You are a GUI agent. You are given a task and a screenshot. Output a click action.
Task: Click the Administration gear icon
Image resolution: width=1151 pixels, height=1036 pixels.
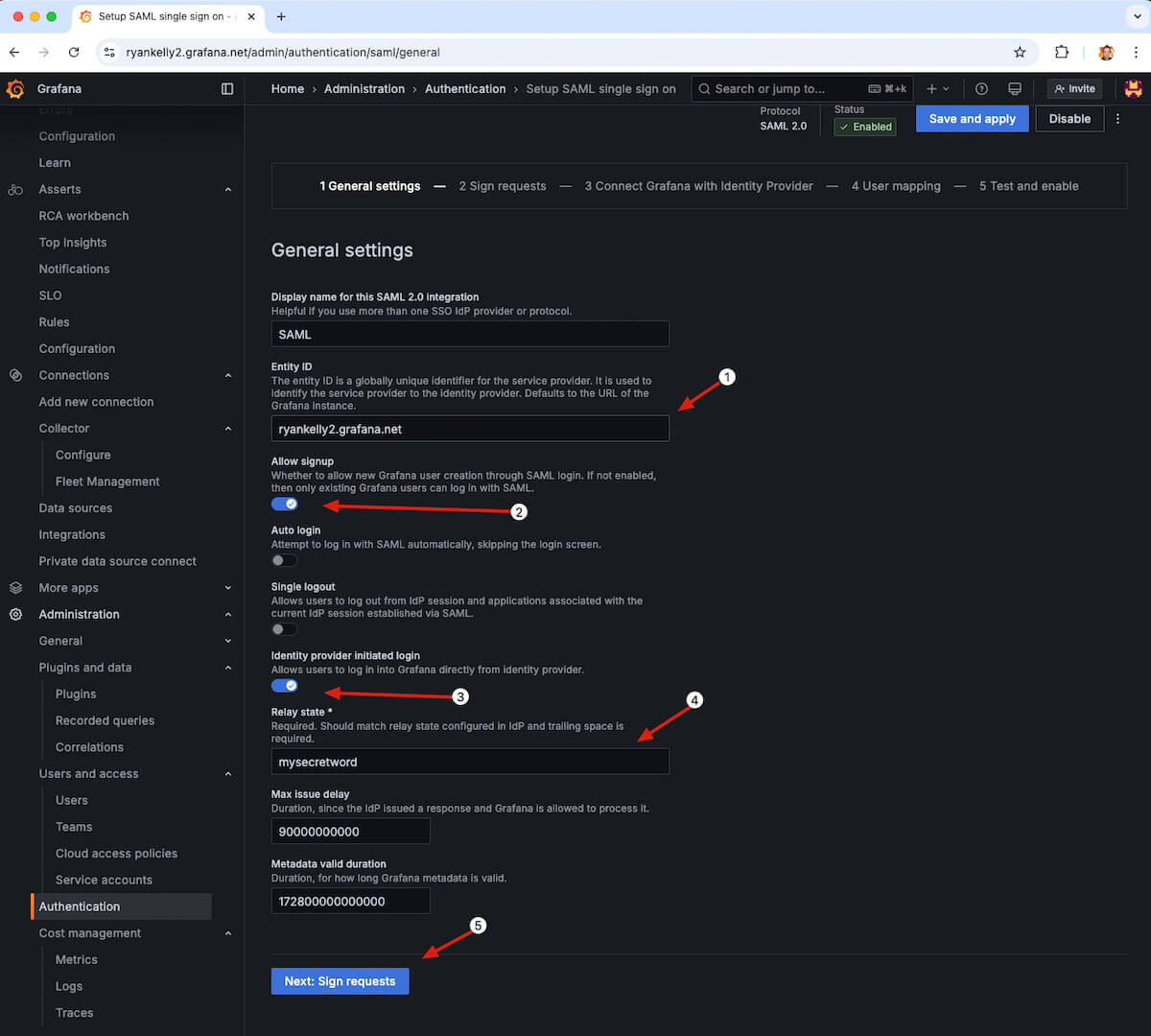(x=15, y=614)
